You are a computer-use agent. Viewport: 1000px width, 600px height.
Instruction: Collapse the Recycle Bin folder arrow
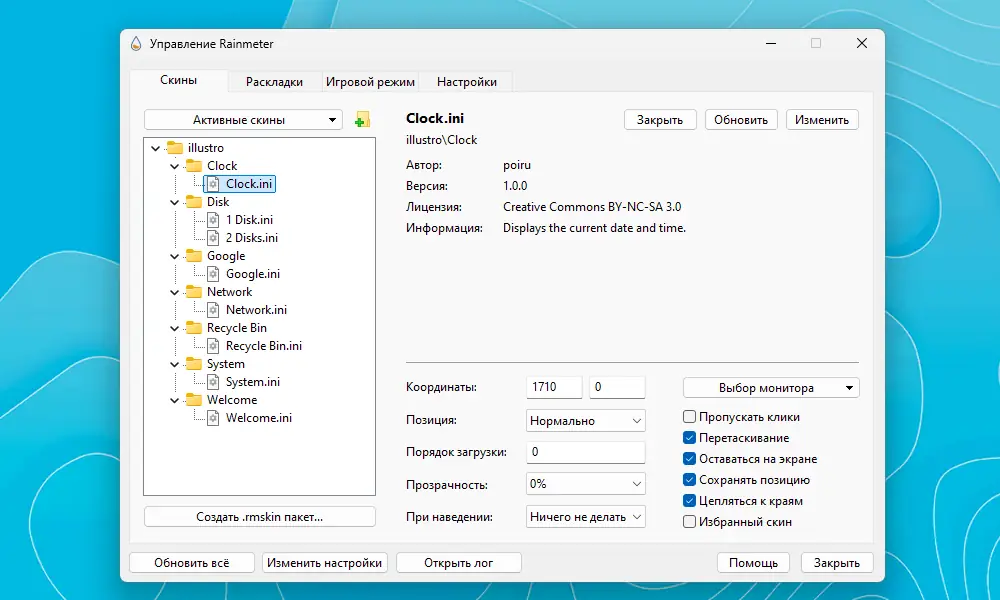pos(175,328)
